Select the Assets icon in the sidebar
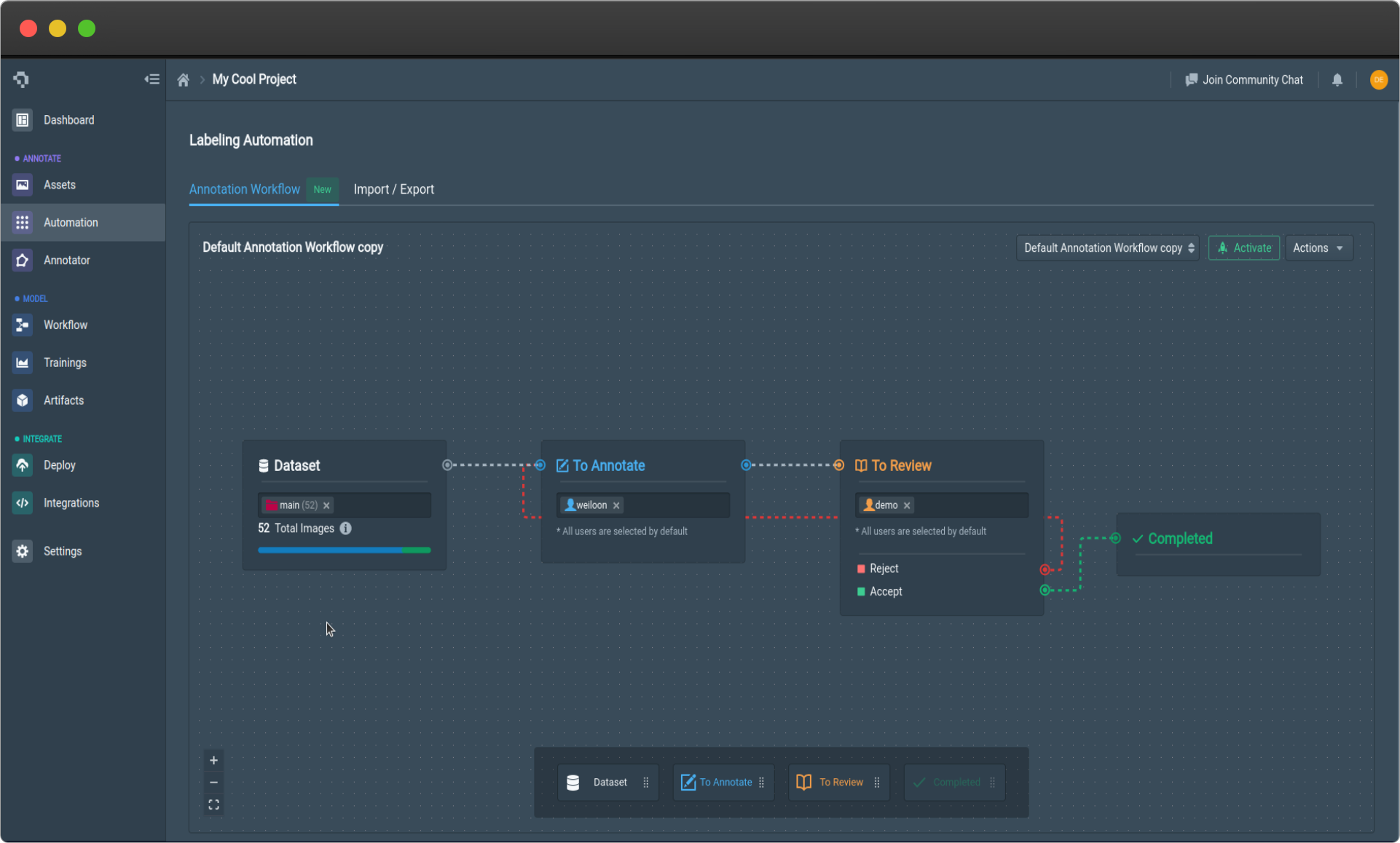The width and height of the screenshot is (1400, 843). (22, 185)
